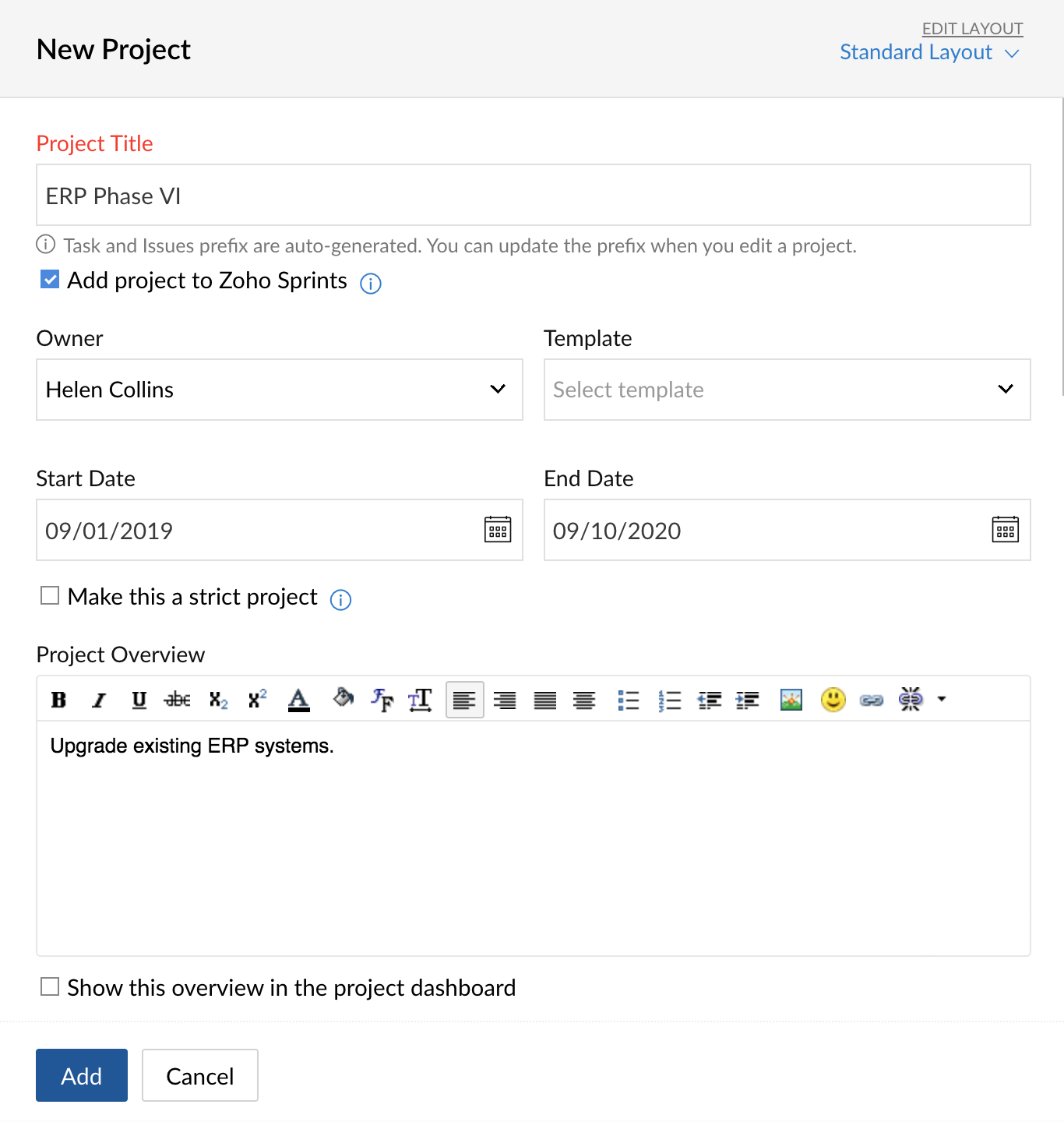This screenshot has height=1122, width=1064.
Task: Click the EDIT LAYOUT link
Action: coord(972,28)
